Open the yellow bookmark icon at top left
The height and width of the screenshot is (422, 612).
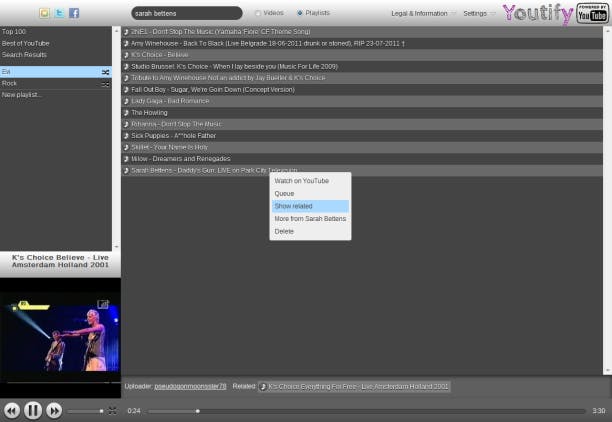(44, 13)
